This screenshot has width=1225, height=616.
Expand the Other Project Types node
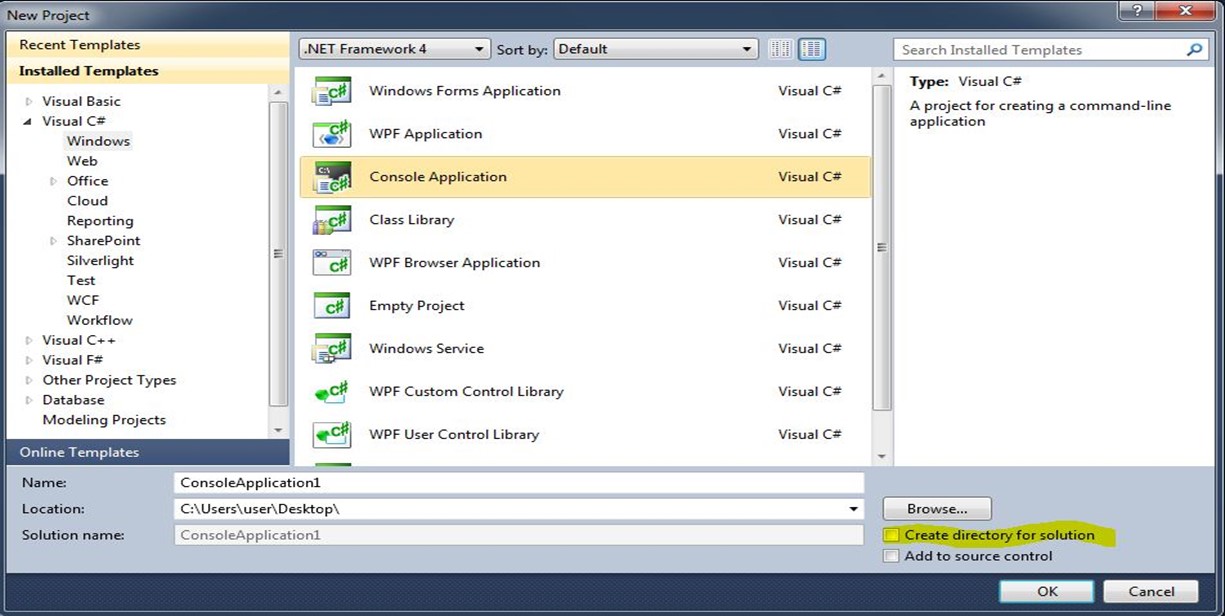coord(28,380)
